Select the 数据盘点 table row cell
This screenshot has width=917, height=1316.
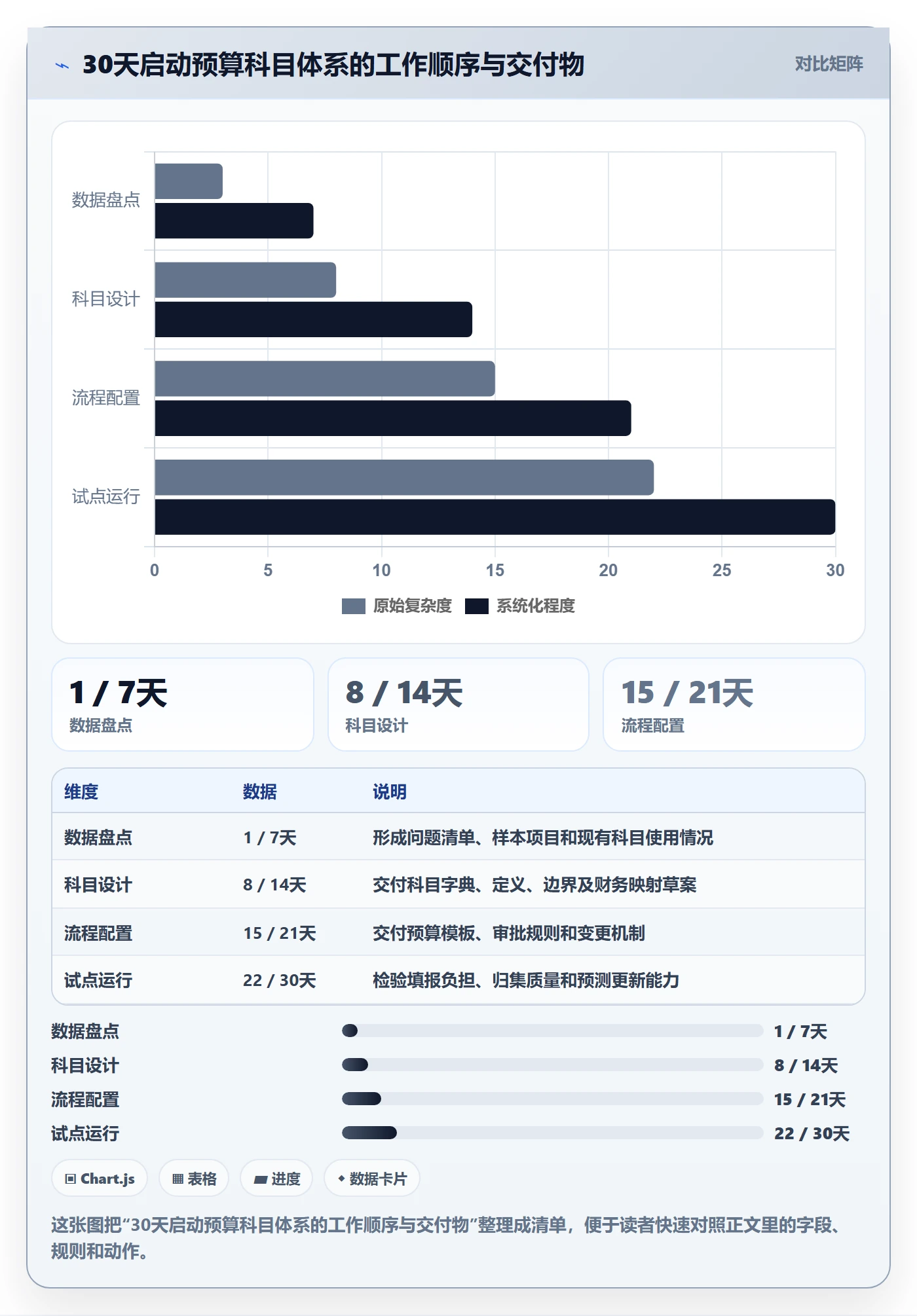point(98,837)
